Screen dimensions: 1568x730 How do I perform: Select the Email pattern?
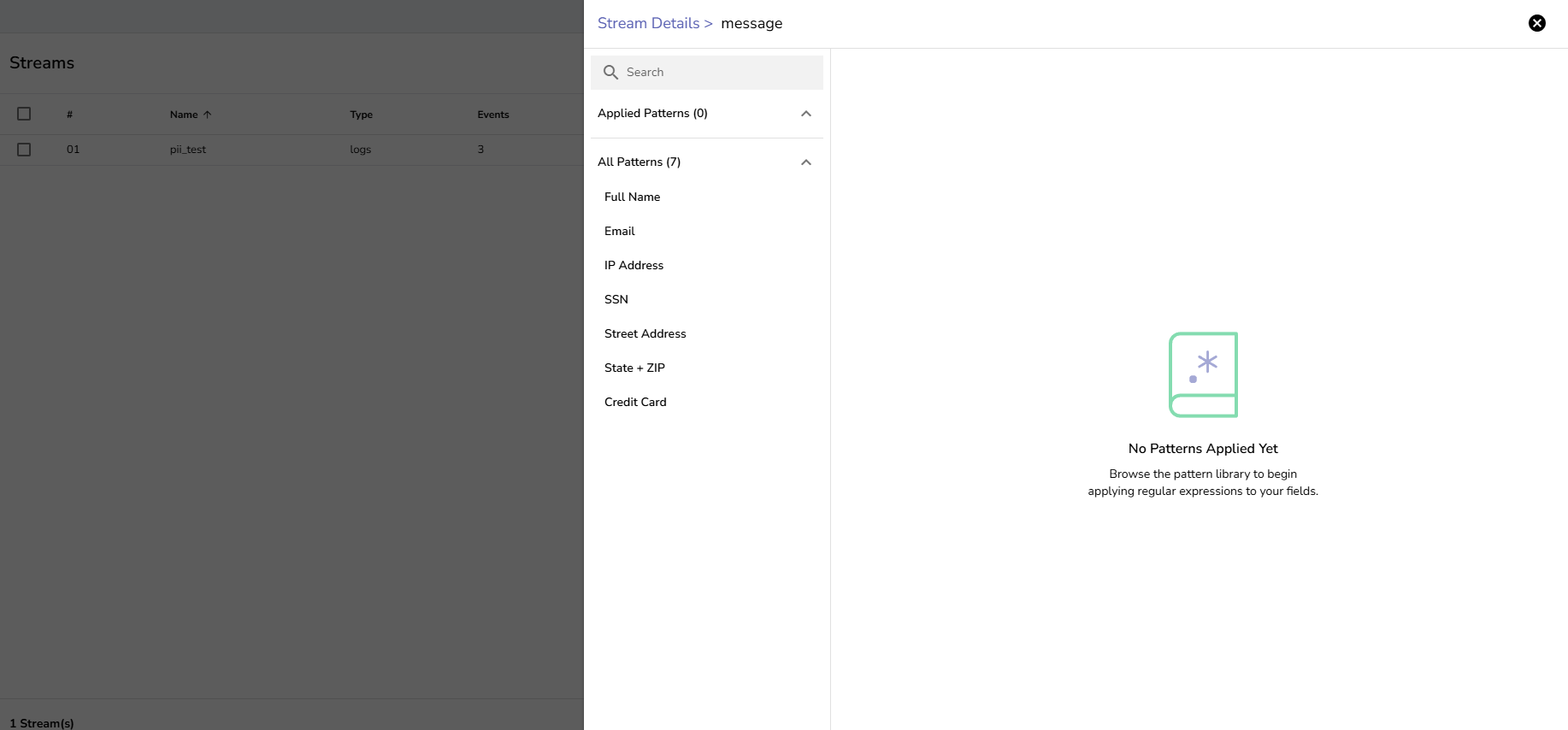point(619,231)
